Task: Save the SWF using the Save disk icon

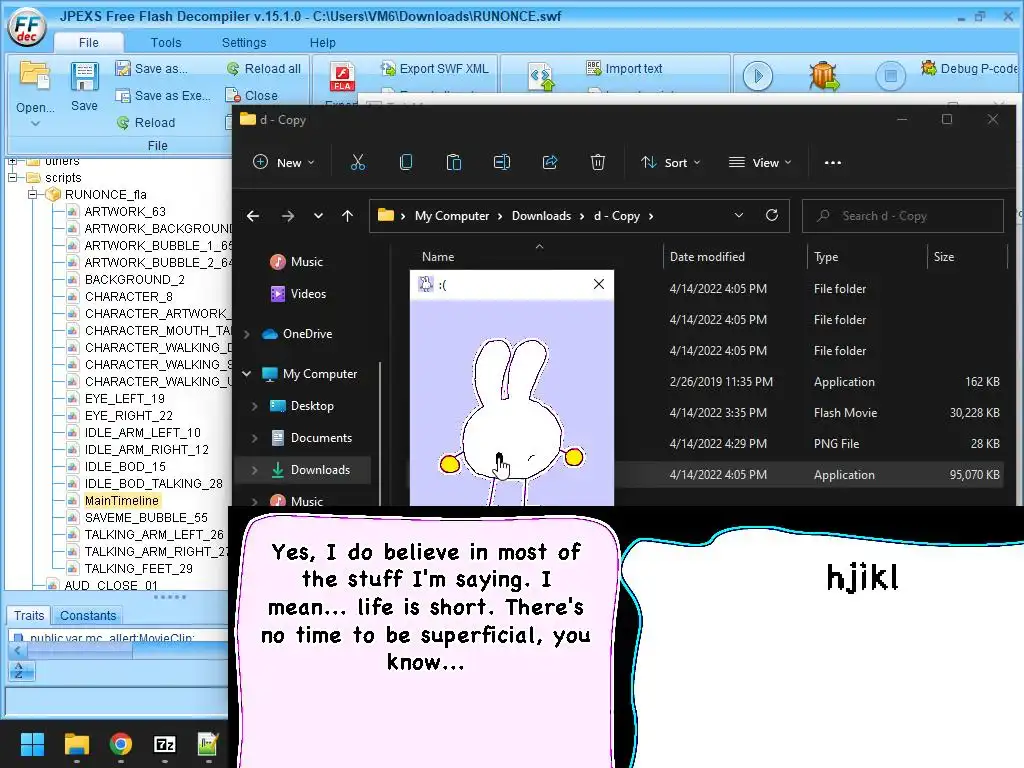Action: coord(84,77)
